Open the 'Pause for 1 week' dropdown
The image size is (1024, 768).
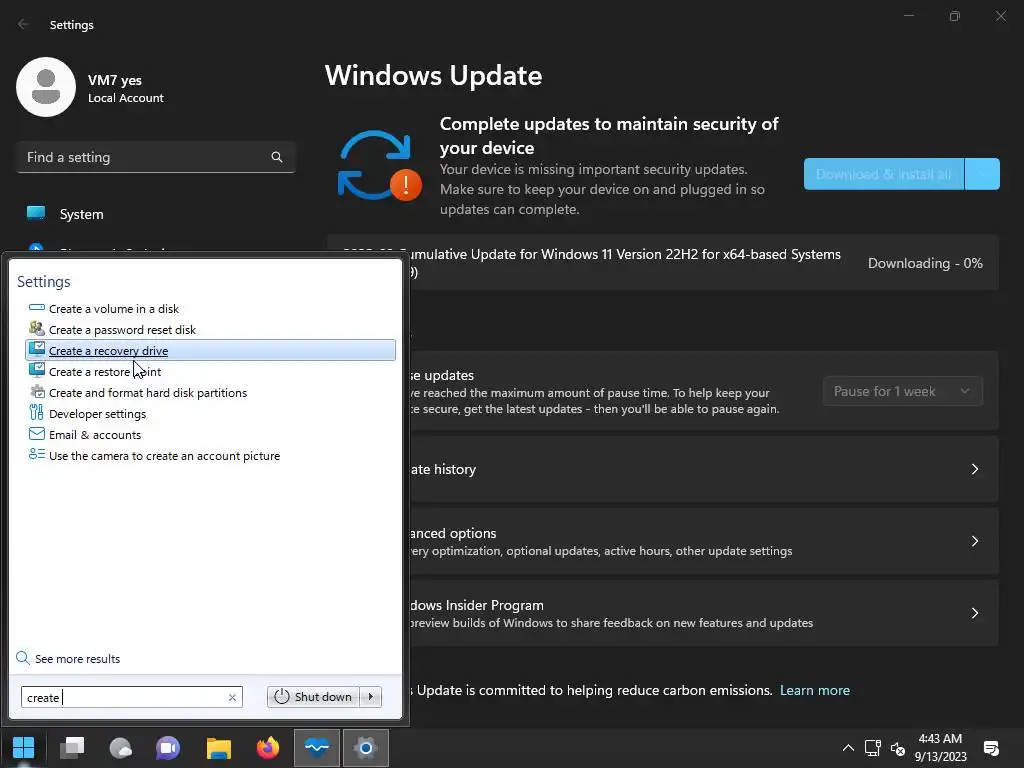tap(903, 391)
